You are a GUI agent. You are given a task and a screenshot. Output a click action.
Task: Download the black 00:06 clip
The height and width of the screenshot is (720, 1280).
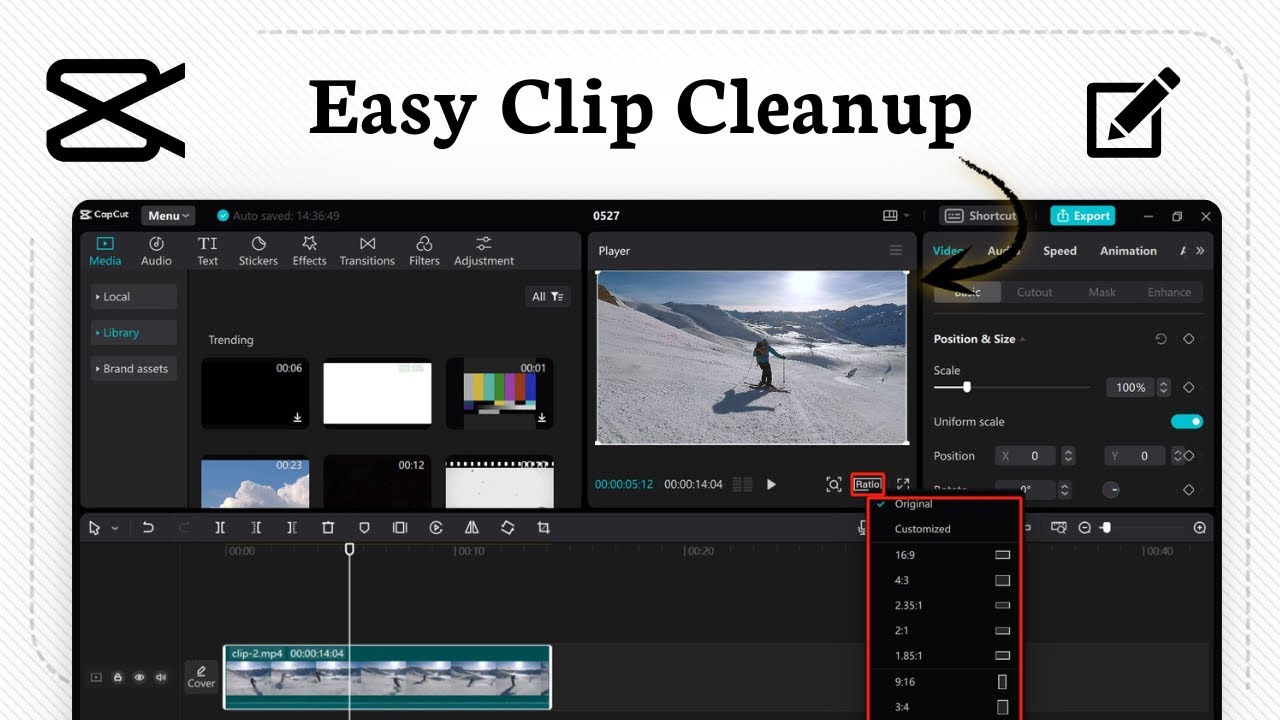point(297,418)
